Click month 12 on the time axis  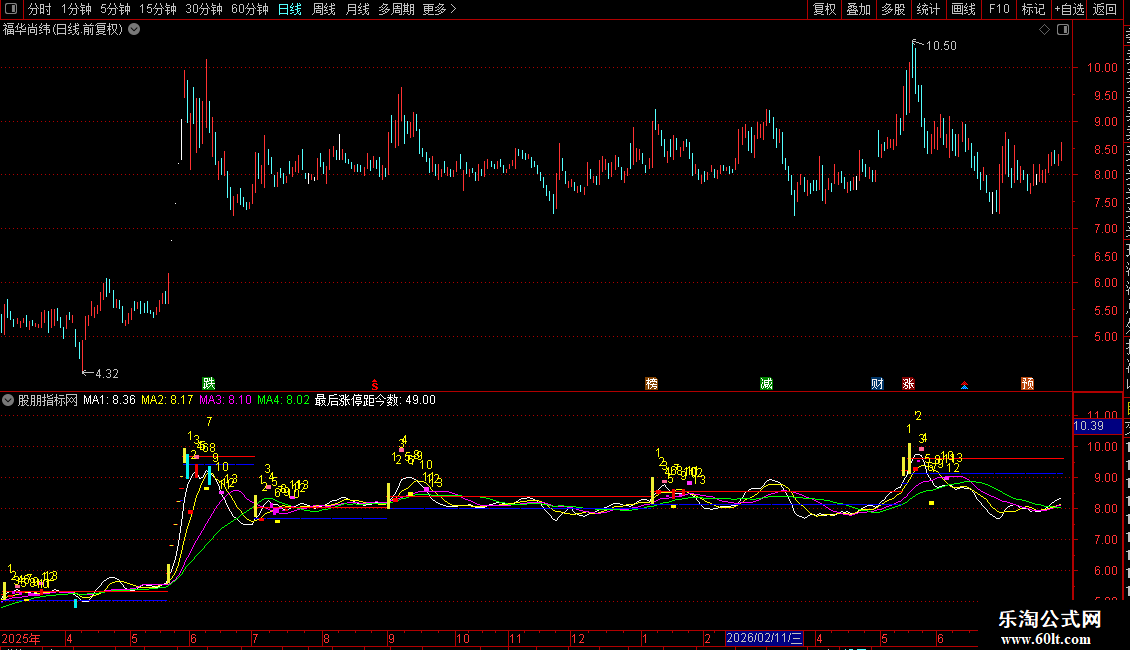(578, 638)
